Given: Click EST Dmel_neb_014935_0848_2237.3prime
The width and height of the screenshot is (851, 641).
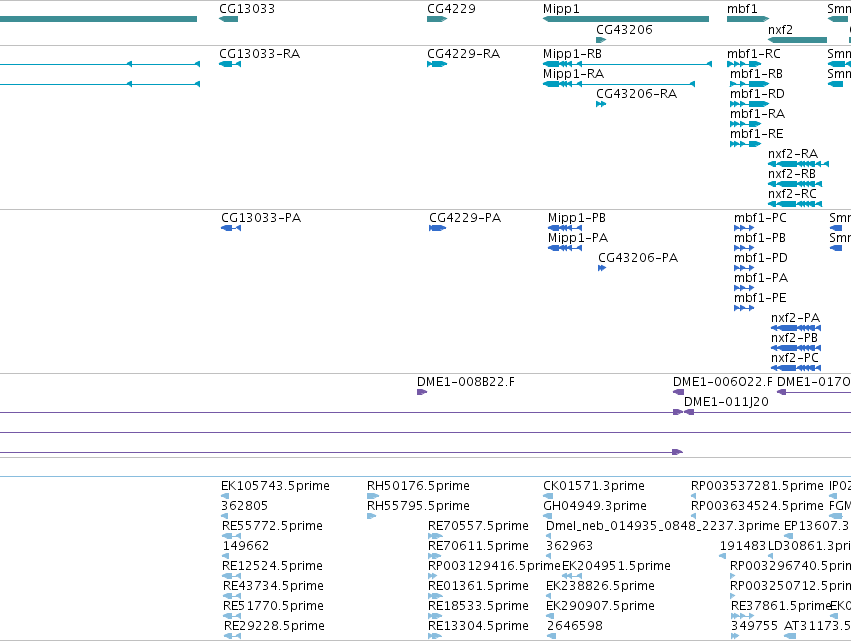Looking at the screenshot, I should click(549, 536).
